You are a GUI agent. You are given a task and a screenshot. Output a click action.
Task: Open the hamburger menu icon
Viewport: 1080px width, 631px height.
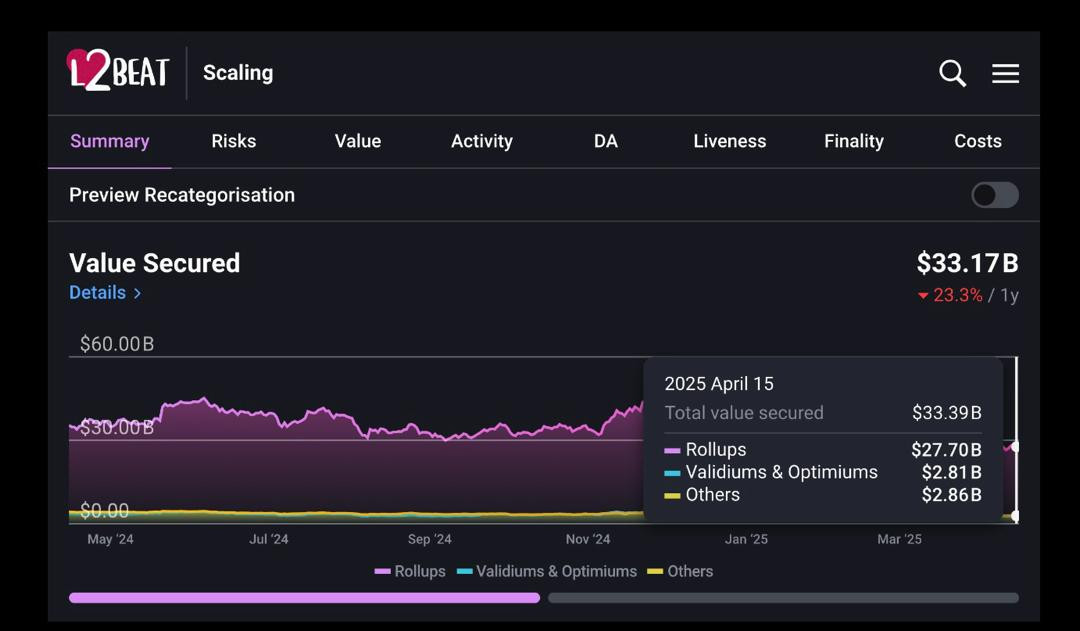(1005, 73)
